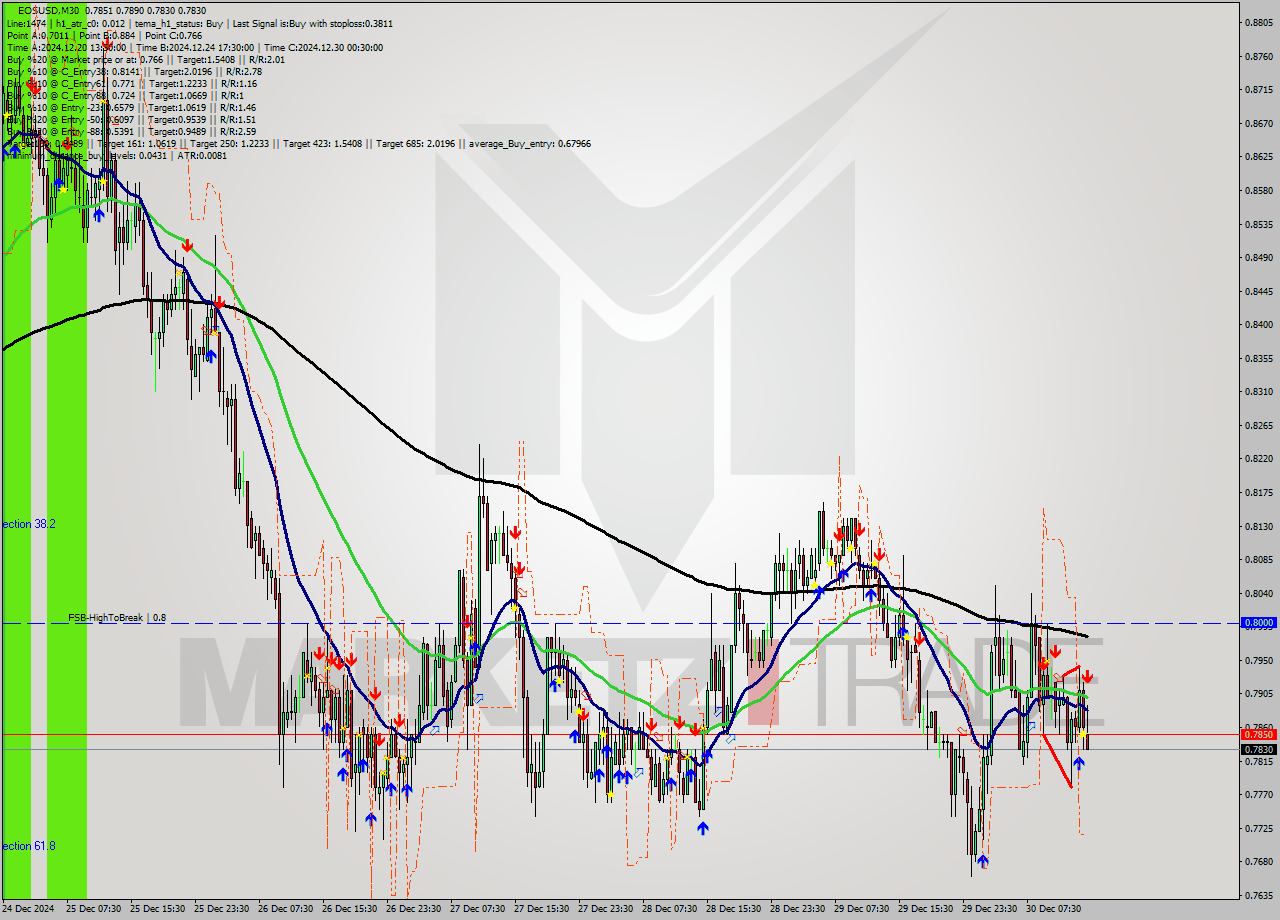Click the black 0.7830 current price tag
The width and height of the screenshot is (1280, 920).
click(x=1259, y=749)
